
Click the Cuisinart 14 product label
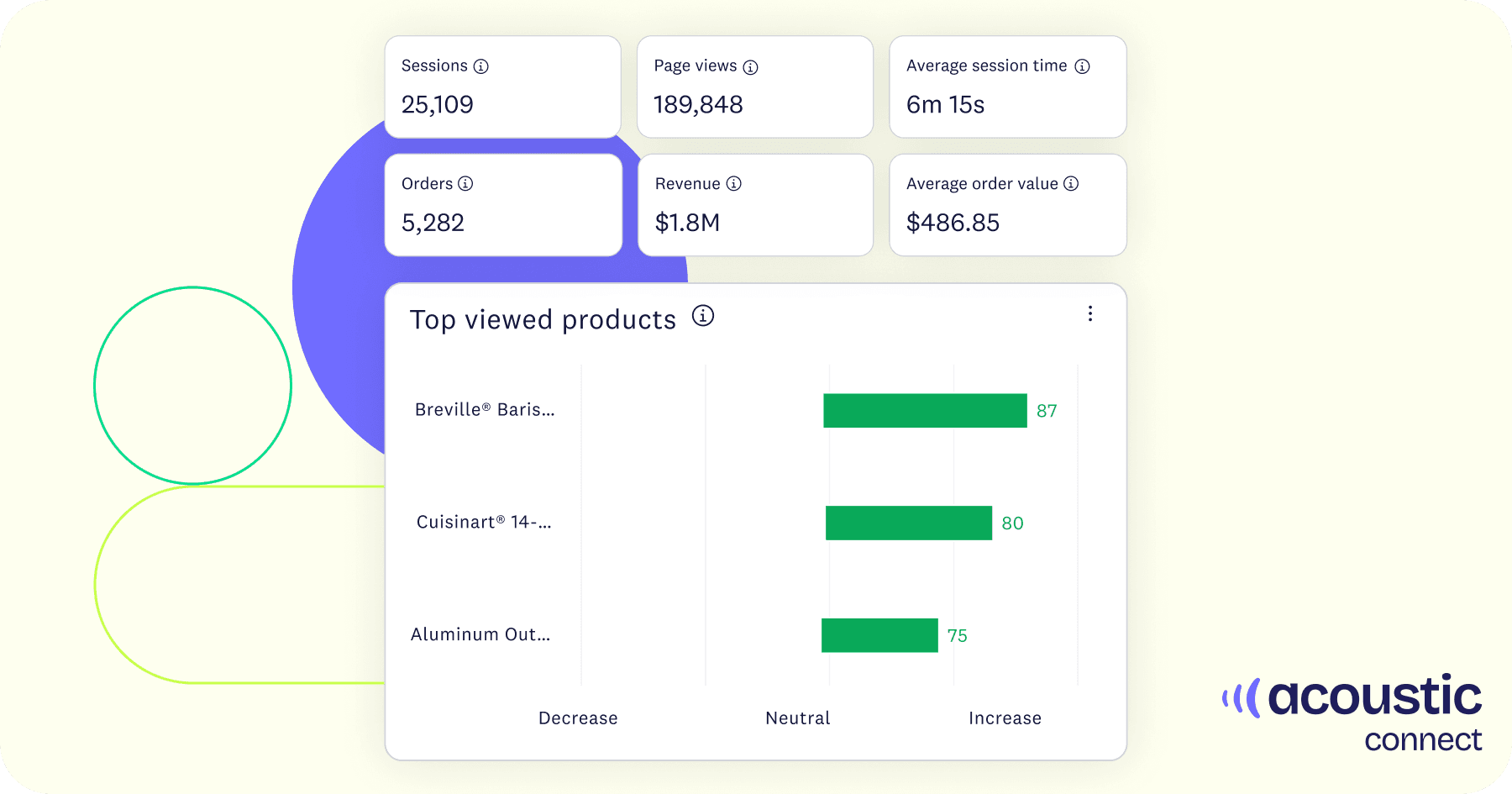[x=484, y=523]
